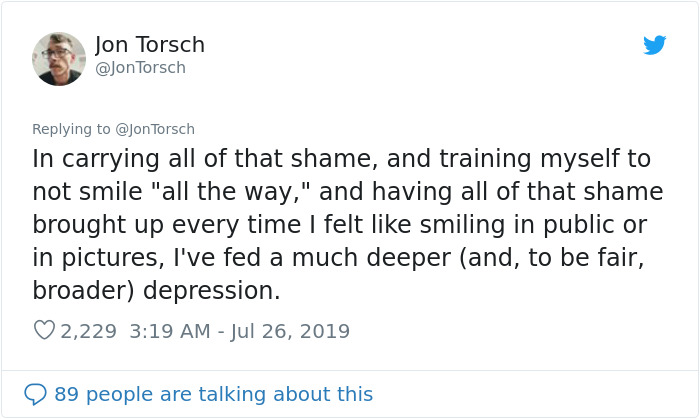Click @JonTorsch in the "Replying to" line
The image size is (700, 419).
(x=155, y=128)
